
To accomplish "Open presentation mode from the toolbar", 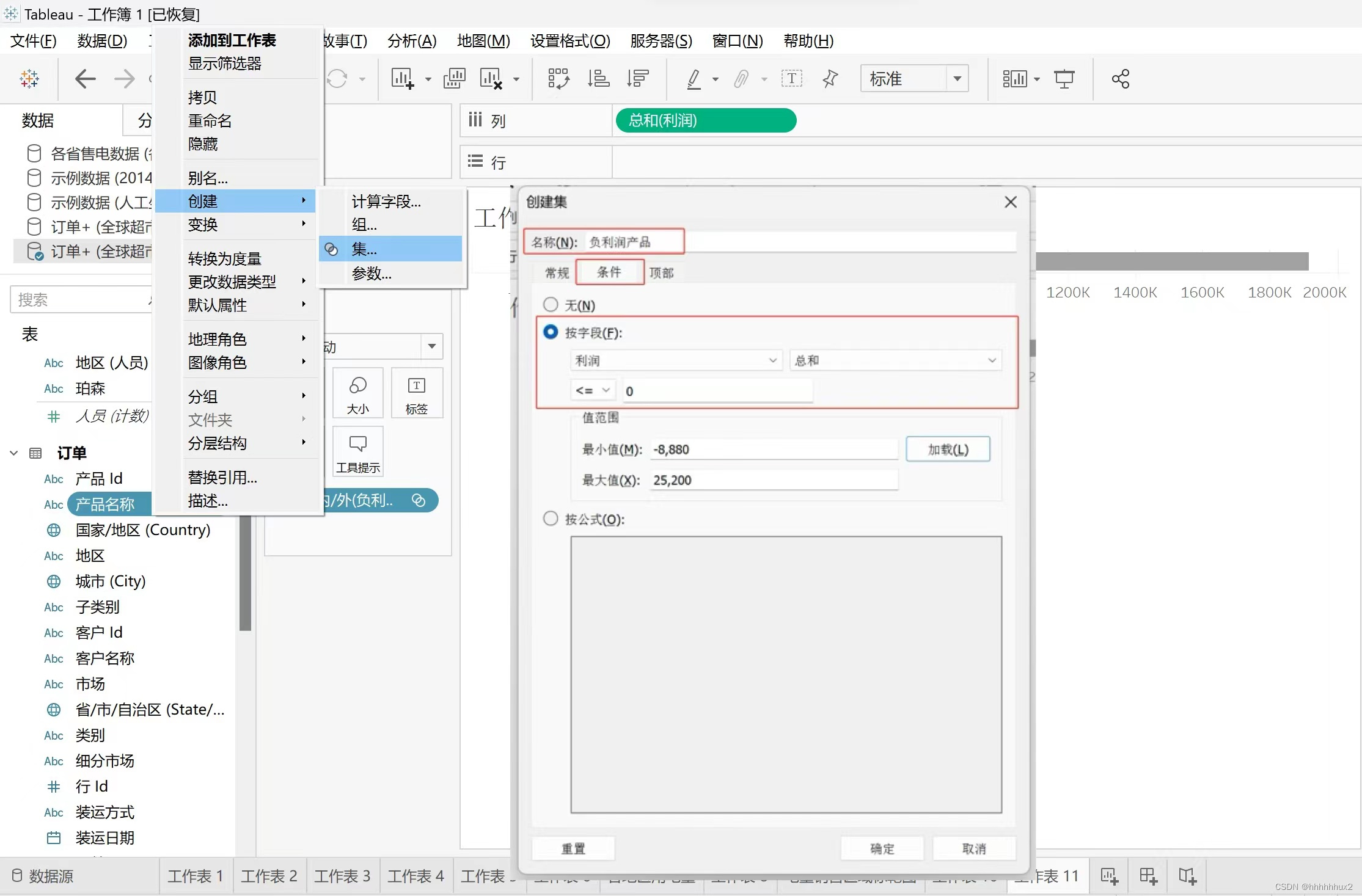I will pos(1064,79).
